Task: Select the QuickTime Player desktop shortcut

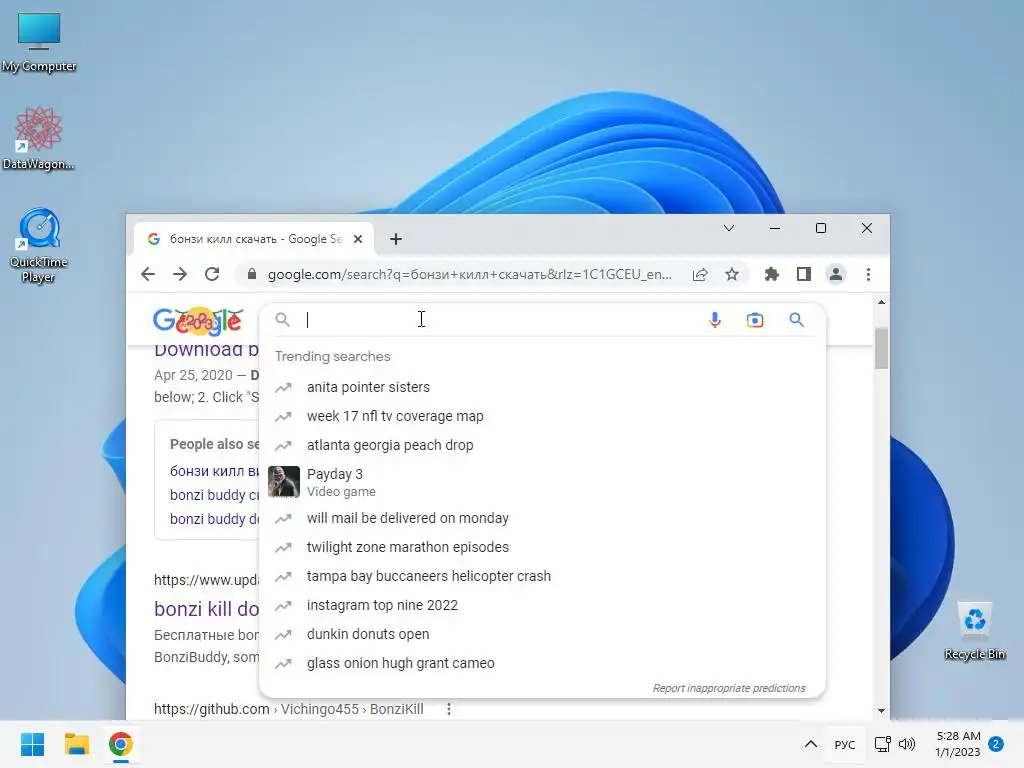Action: click(39, 246)
